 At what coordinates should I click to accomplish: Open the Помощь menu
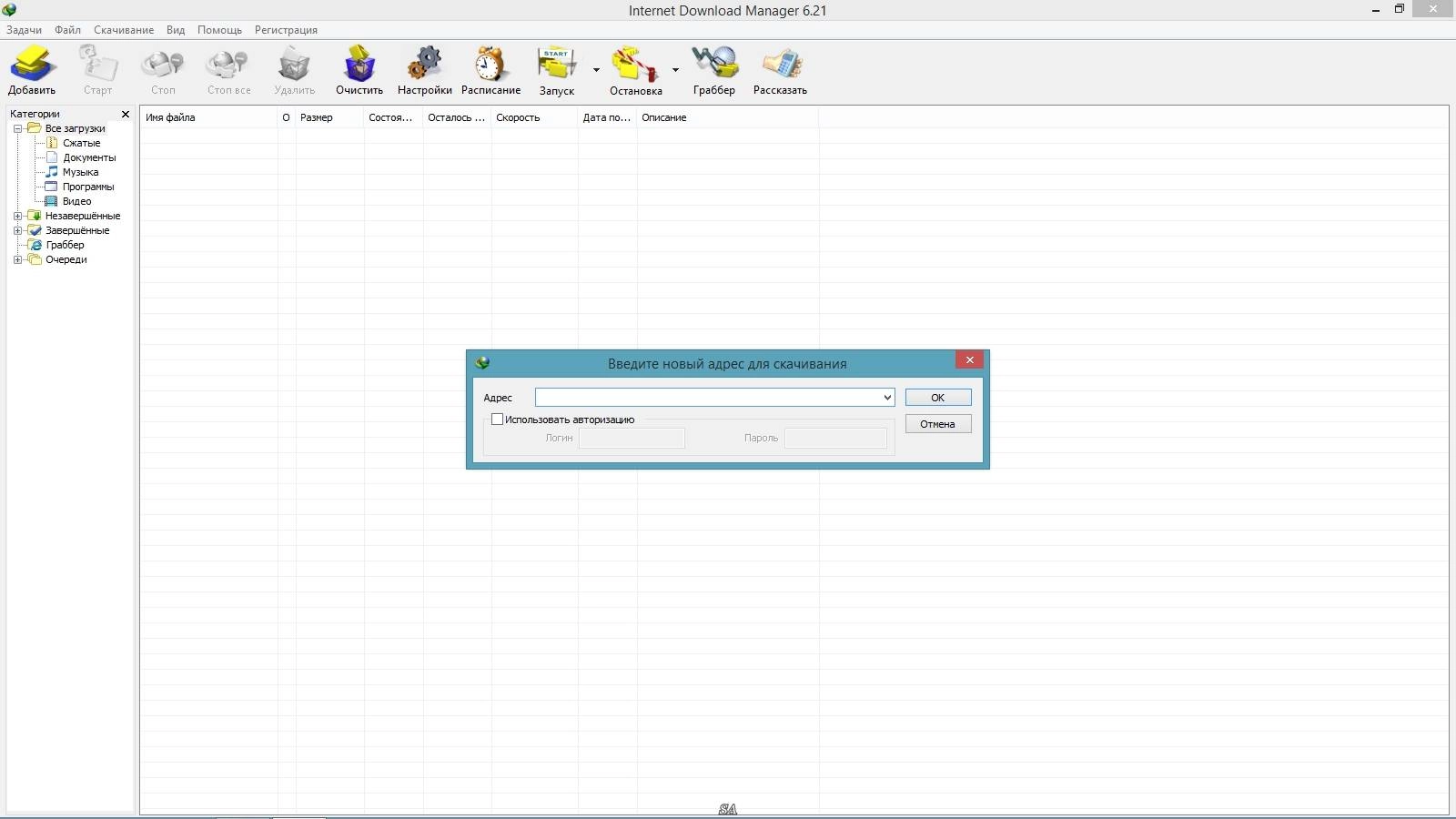[219, 30]
